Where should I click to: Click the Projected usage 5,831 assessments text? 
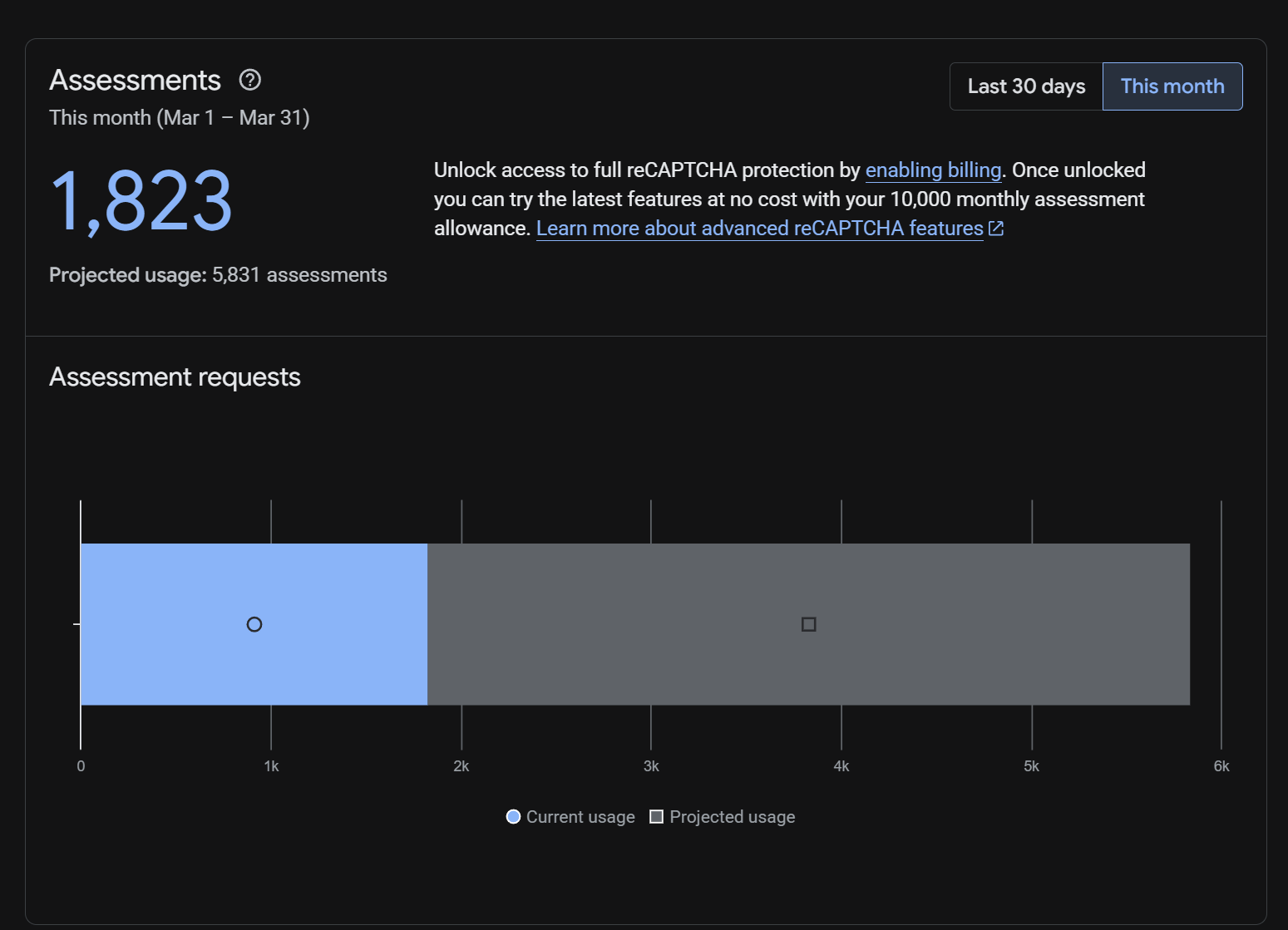coord(218,275)
